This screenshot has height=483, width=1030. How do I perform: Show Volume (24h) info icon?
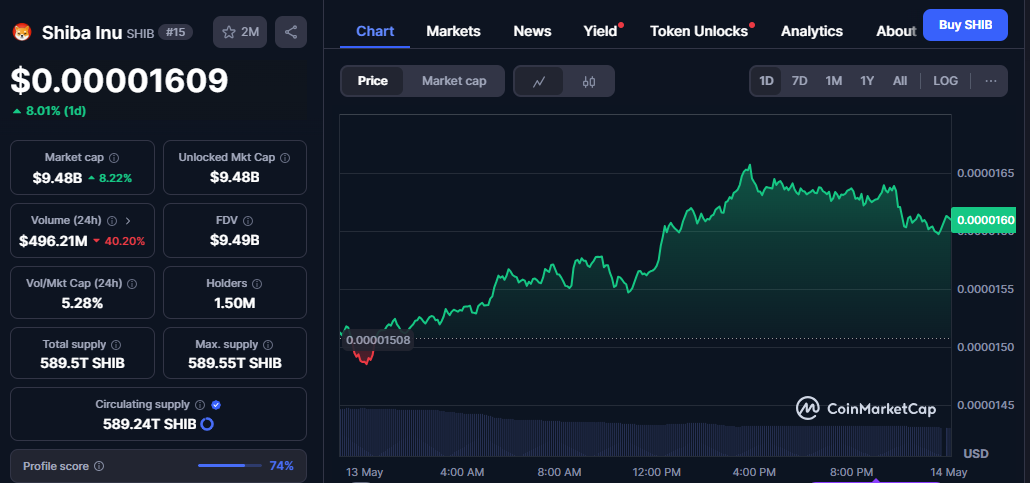pos(112,221)
